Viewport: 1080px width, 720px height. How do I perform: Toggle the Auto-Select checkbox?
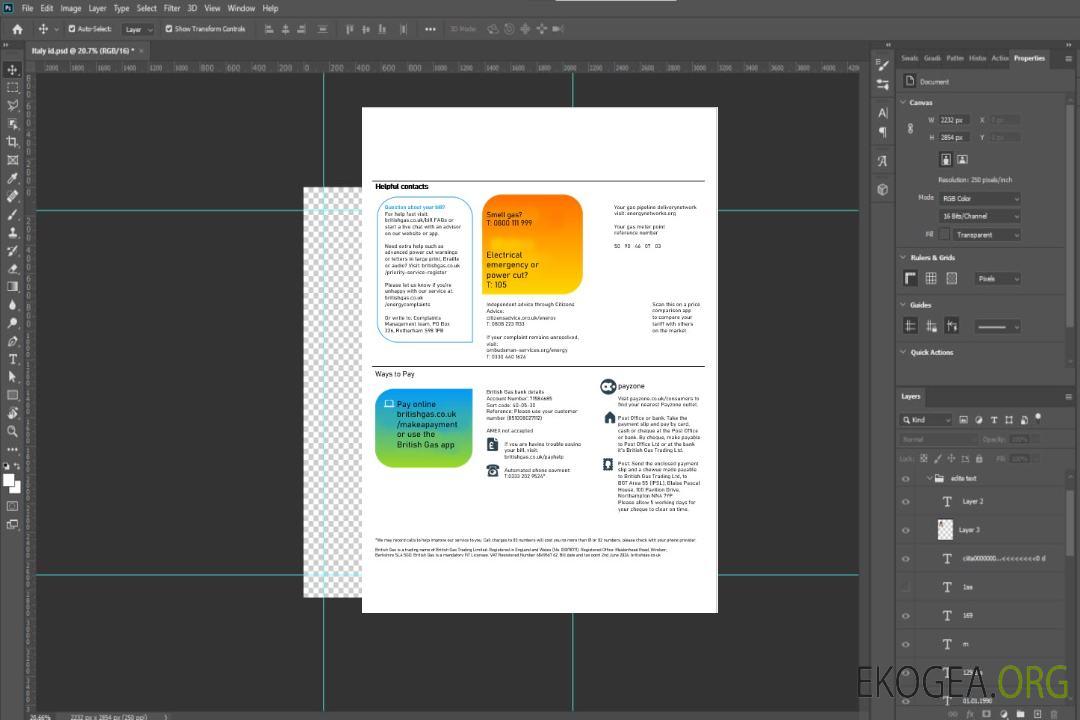click(72, 29)
